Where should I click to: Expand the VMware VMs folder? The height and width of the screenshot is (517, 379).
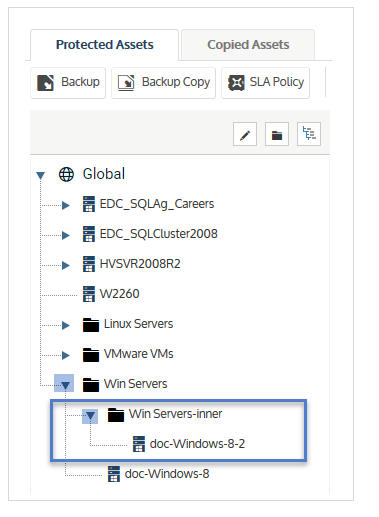[x=66, y=355]
